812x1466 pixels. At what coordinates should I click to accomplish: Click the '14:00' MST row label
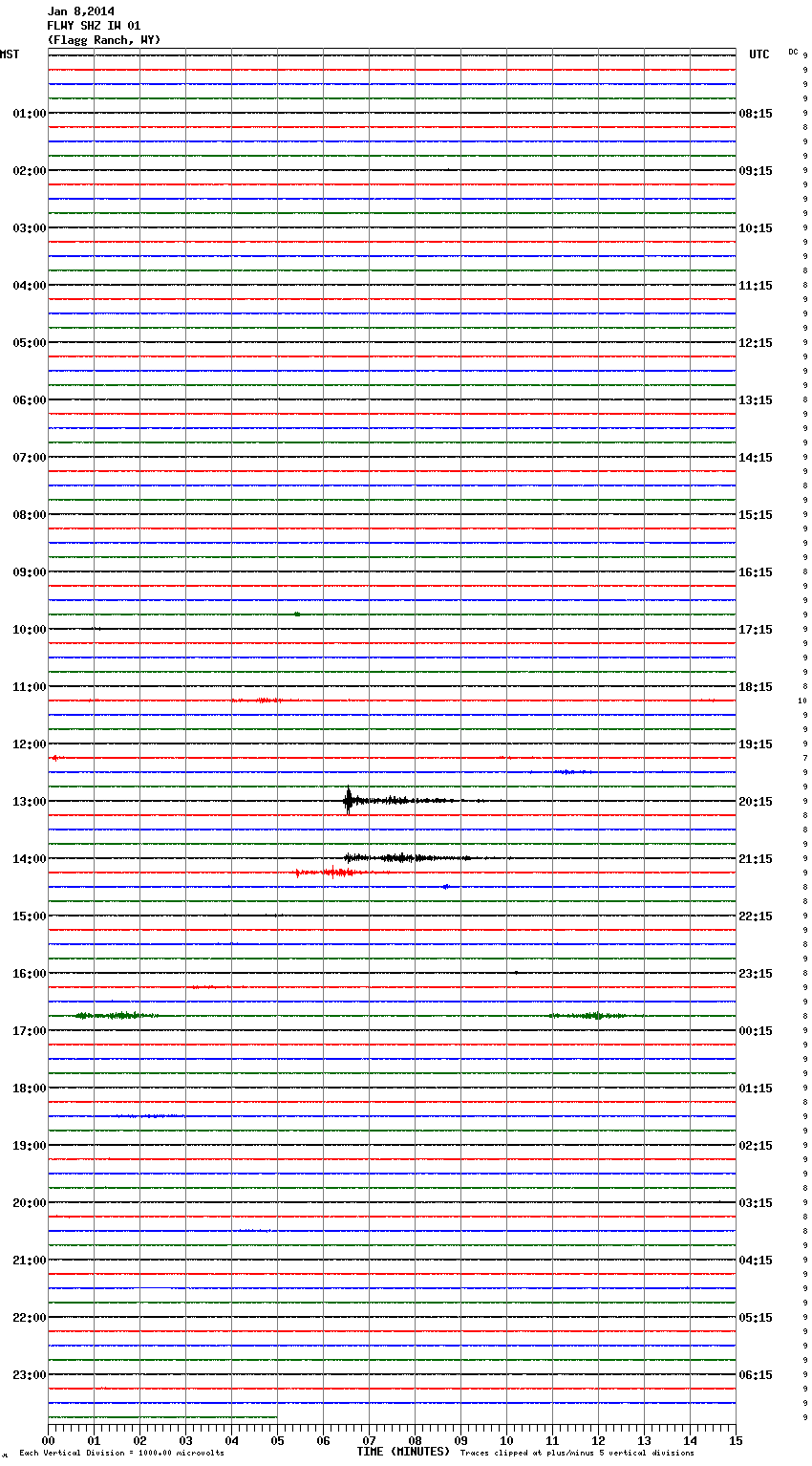click(x=30, y=859)
